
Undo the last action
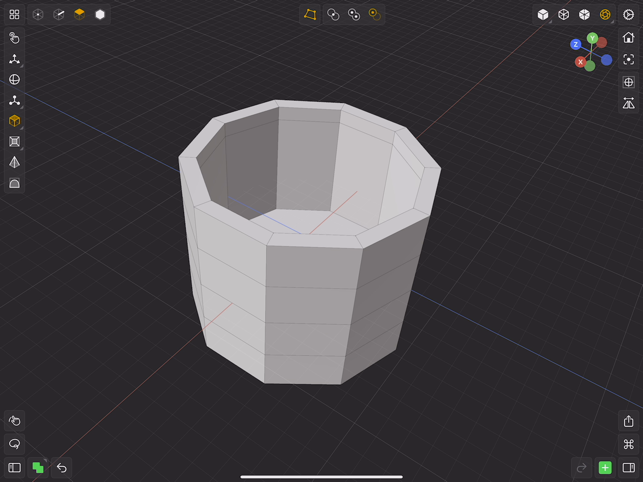[x=62, y=468]
